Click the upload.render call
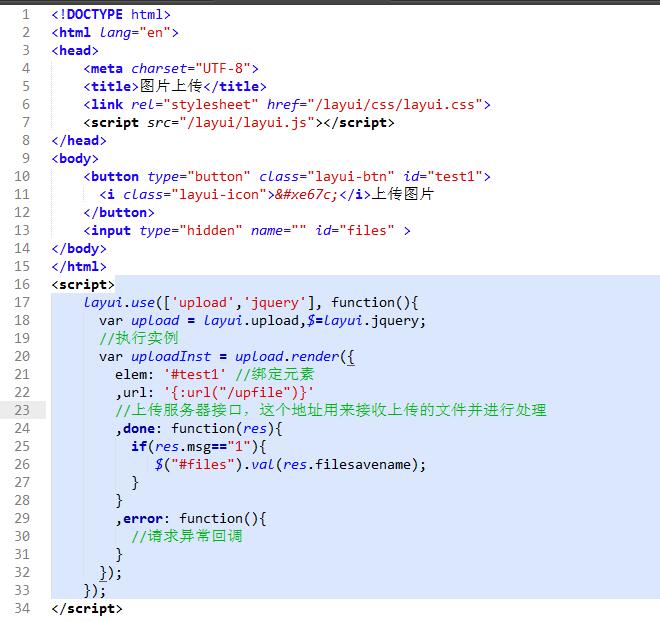The image size is (660, 622). click(x=287, y=356)
